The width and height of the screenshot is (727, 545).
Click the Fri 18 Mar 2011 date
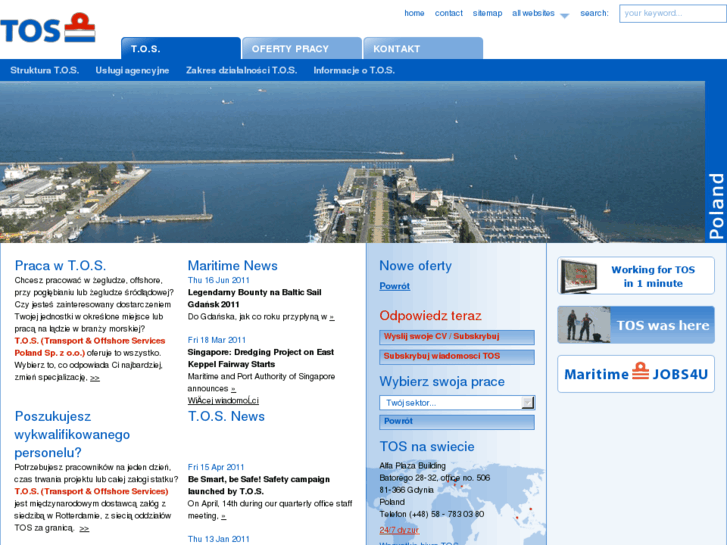(217, 340)
